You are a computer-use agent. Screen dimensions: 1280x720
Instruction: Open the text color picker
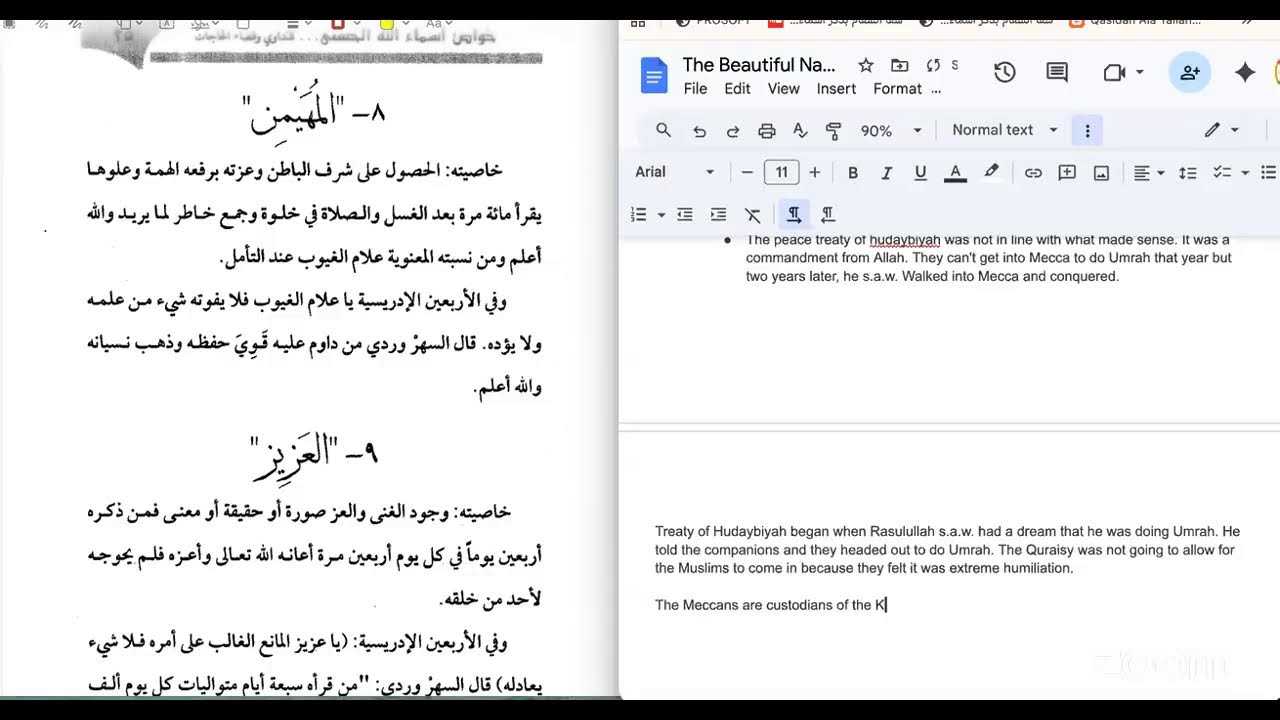coord(955,172)
